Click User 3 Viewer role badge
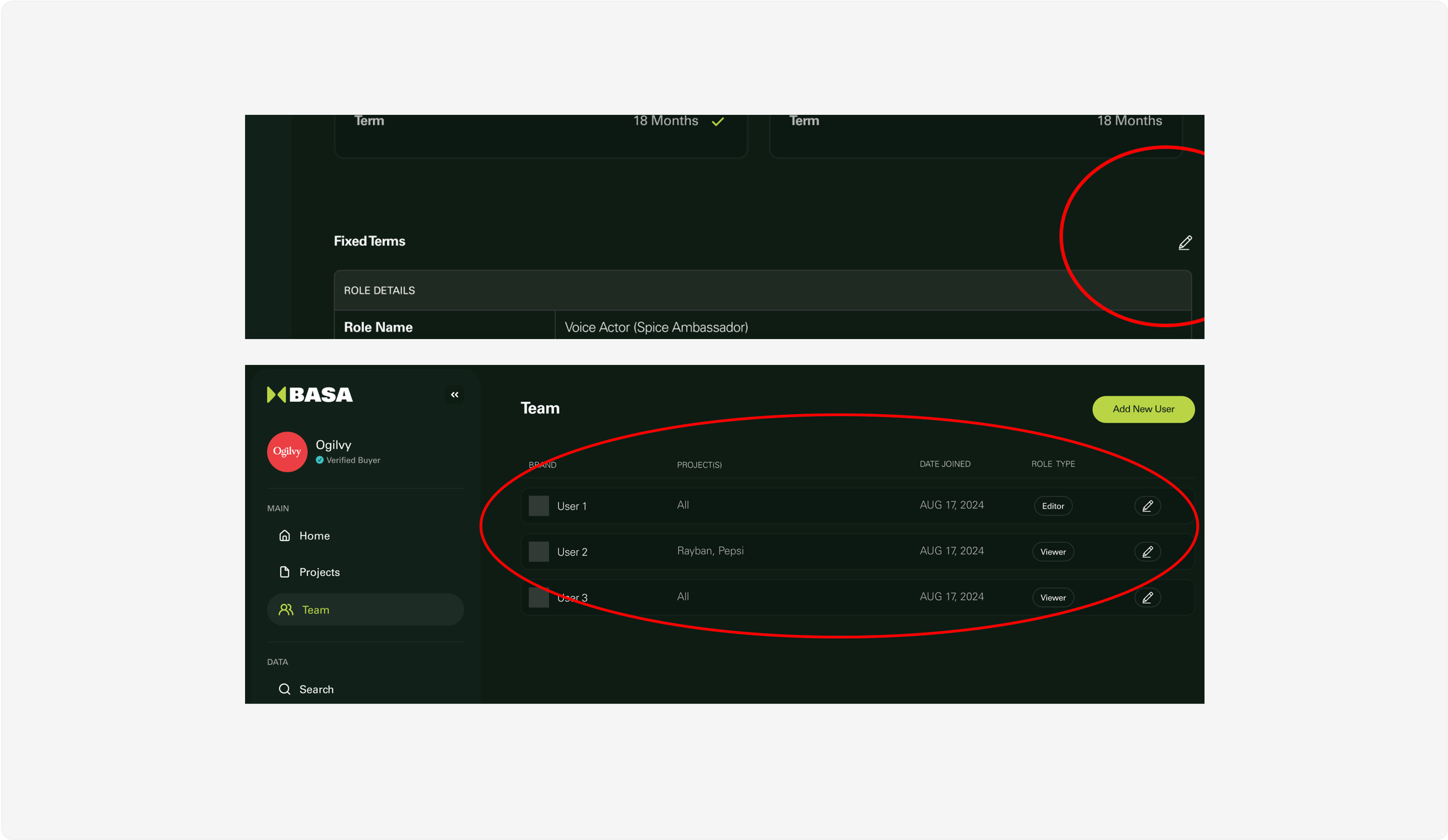1448x840 pixels. tap(1053, 597)
